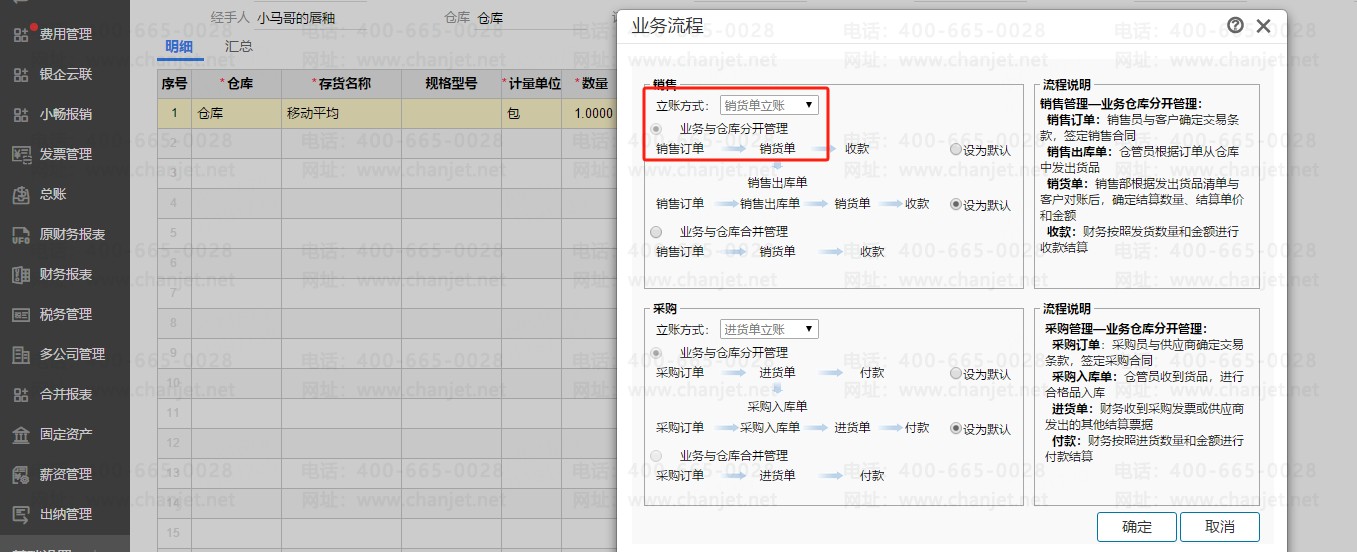1357x552 pixels.
Task: Click the 存货名称 column header
Action: [341, 84]
